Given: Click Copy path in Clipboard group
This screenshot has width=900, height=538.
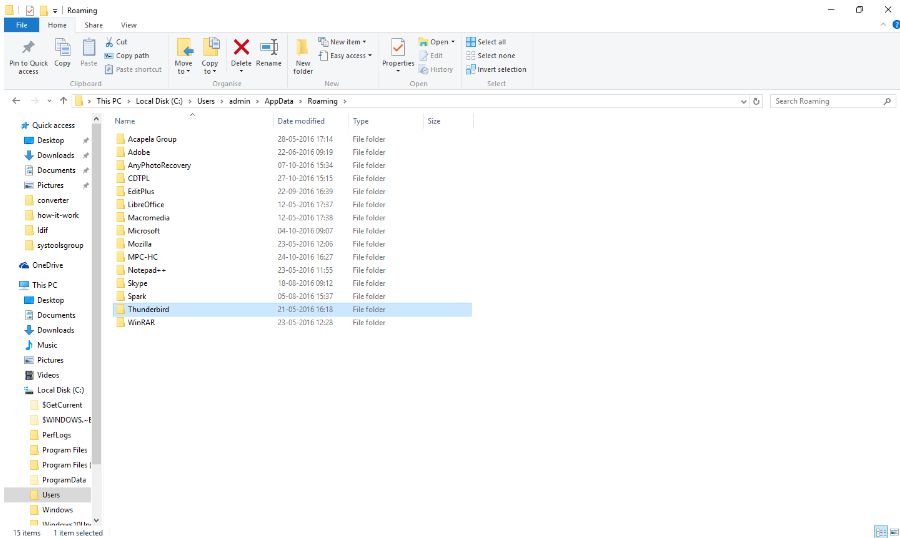Looking at the screenshot, I should (127, 56).
